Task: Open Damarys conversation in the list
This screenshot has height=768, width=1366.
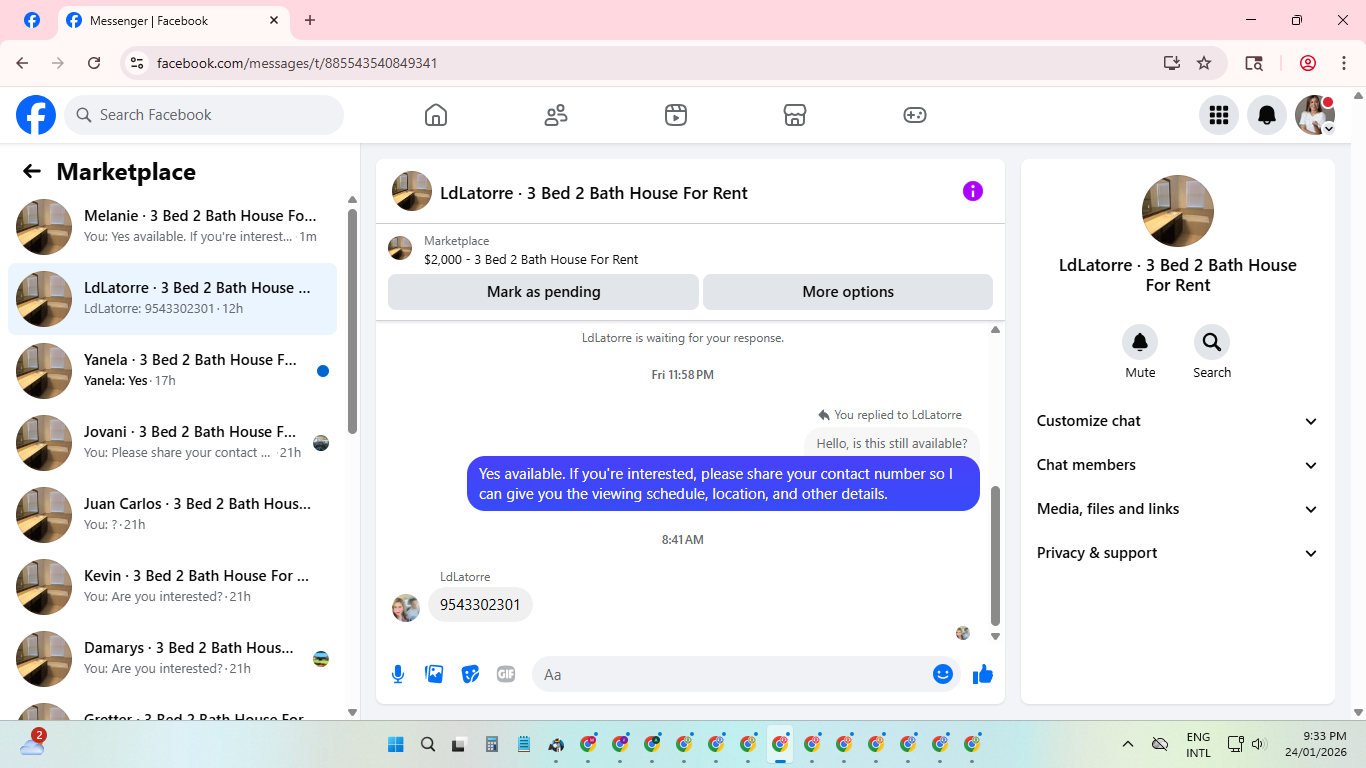Action: pos(172,659)
